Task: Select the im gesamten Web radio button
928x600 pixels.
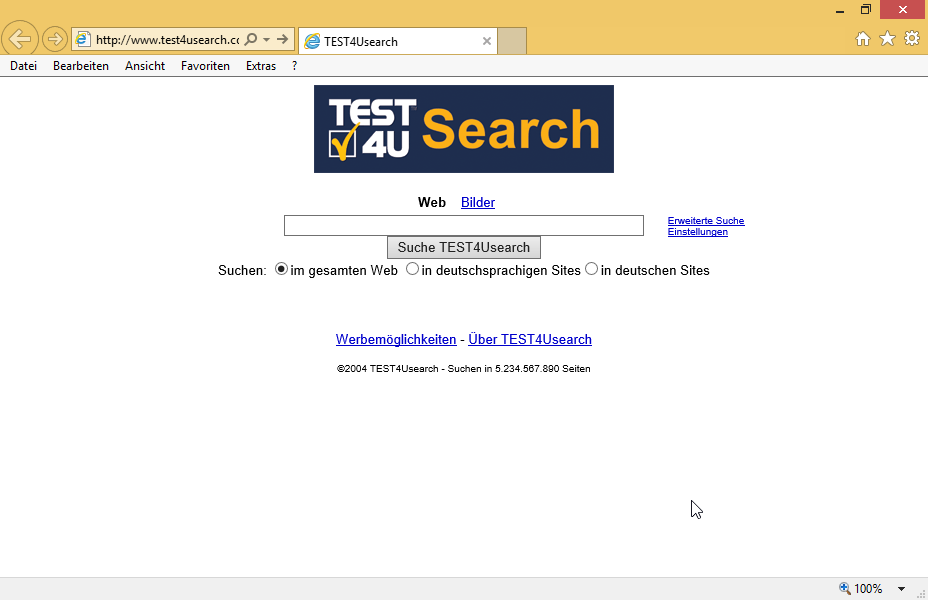Action: click(x=281, y=269)
